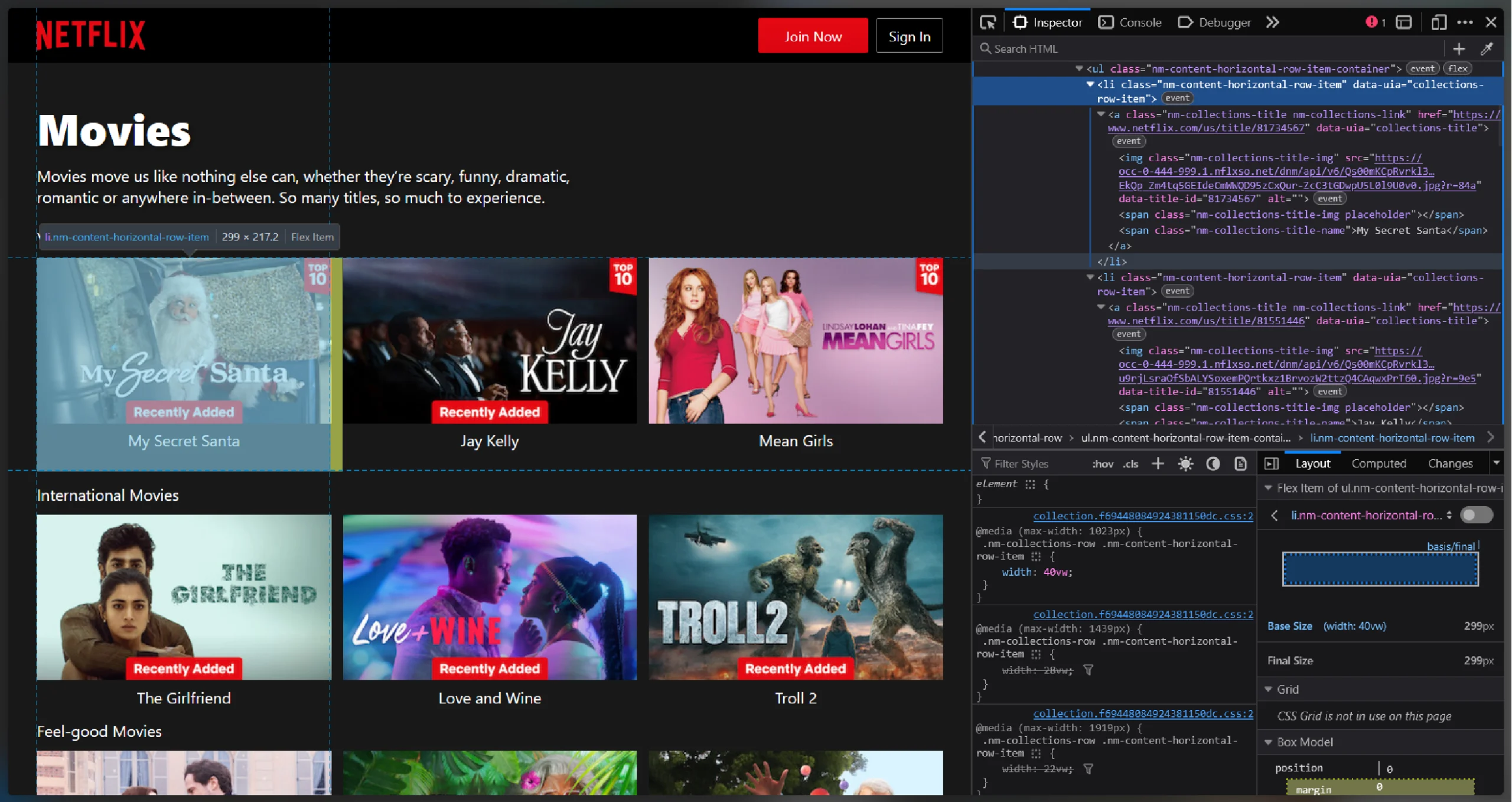Viewport: 1512px width, 802px height.
Task: Toggle the .cls class panel
Action: click(1130, 464)
